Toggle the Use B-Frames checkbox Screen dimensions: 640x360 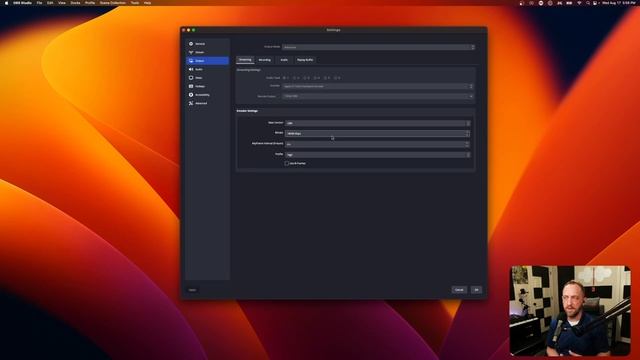[x=287, y=163]
